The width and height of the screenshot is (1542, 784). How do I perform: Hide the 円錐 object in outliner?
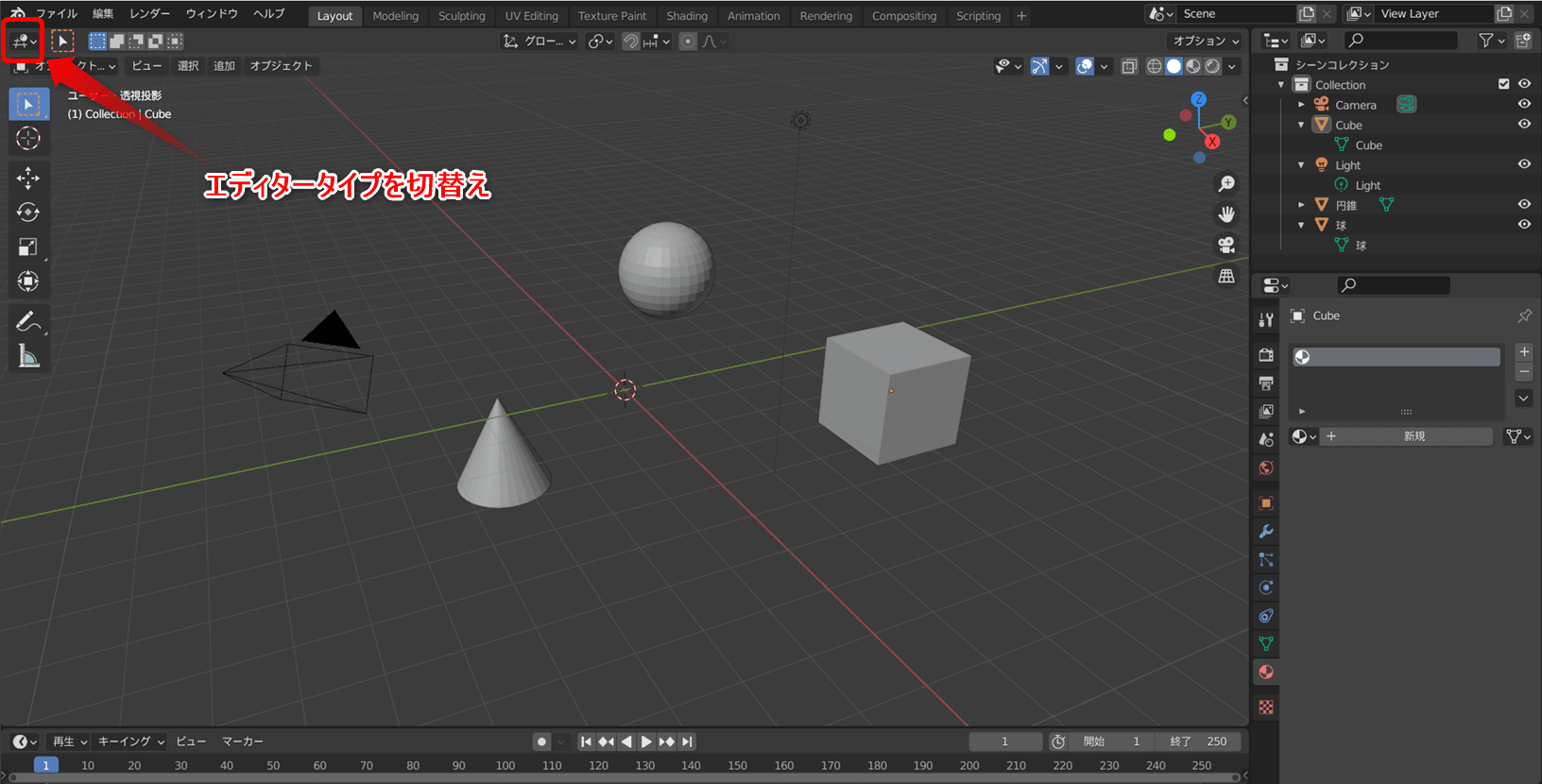(x=1524, y=204)
